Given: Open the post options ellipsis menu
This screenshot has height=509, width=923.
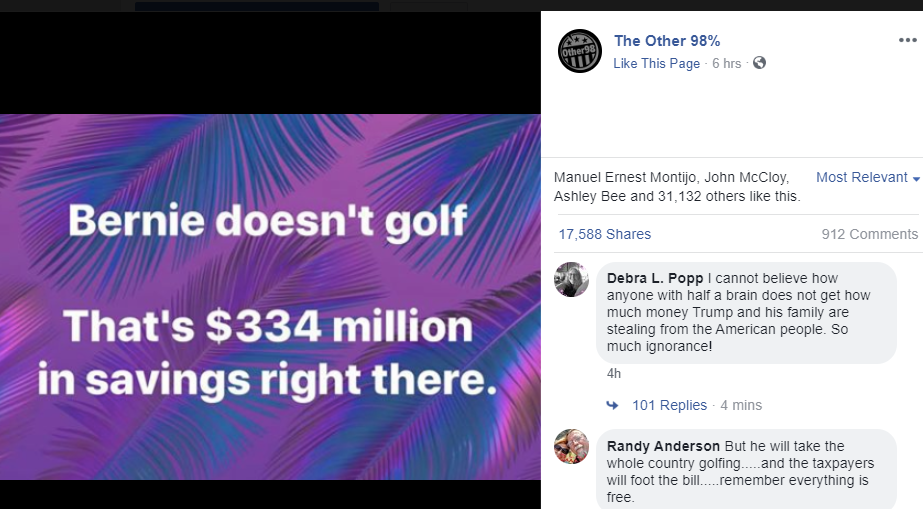Looking at the screenshot, I should click(x=907, y=40).
